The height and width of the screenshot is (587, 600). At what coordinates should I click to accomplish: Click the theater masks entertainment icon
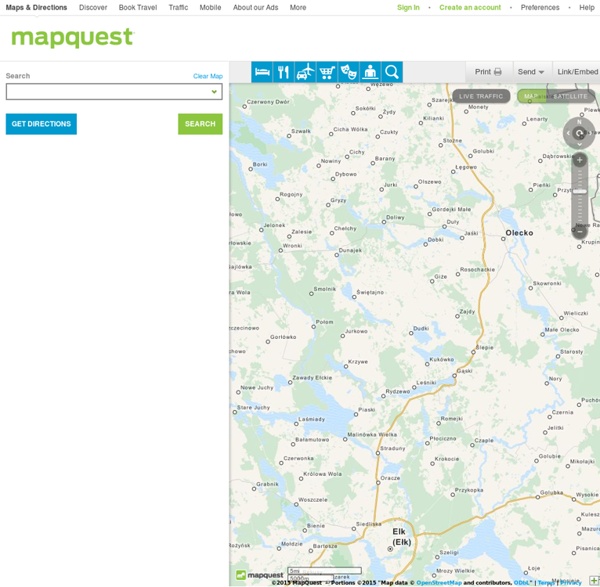pos(349,72)
